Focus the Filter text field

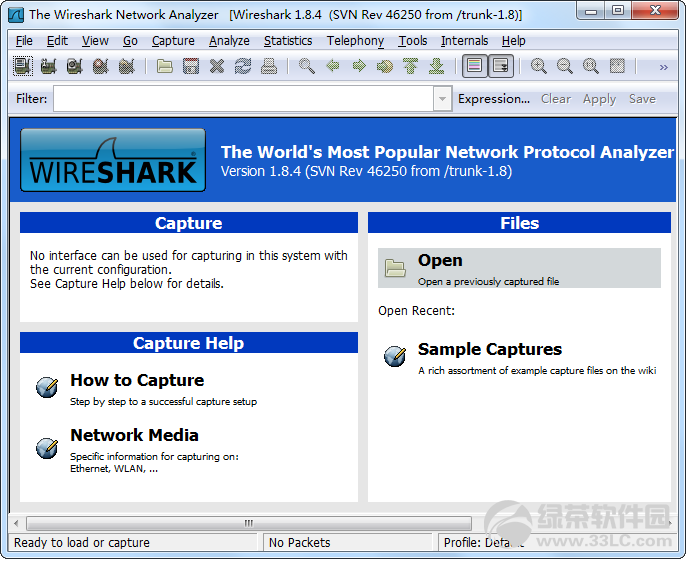click(243, 99)
